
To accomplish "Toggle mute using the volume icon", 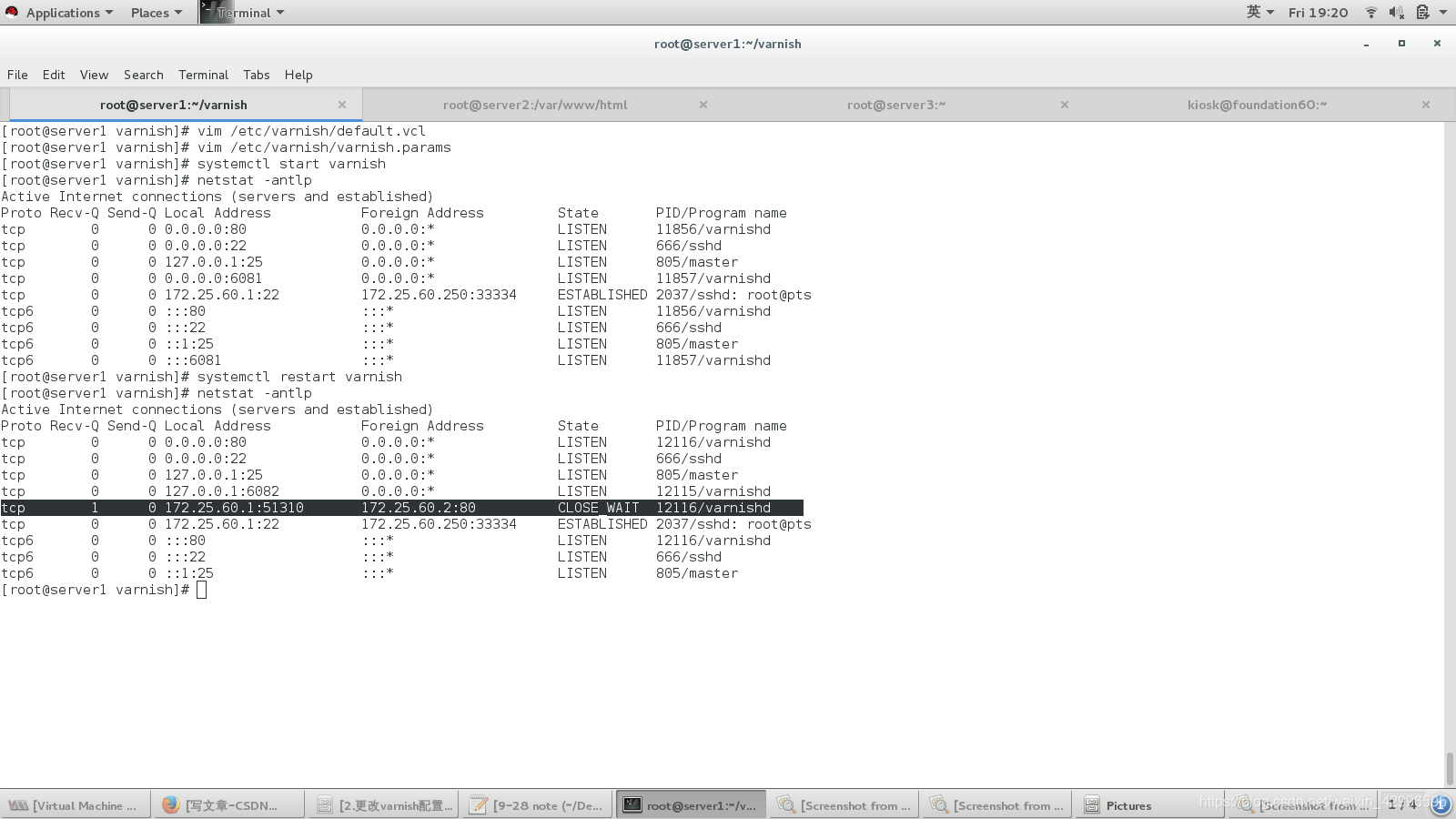I will pyautogui.click(x=1395, y=12).
